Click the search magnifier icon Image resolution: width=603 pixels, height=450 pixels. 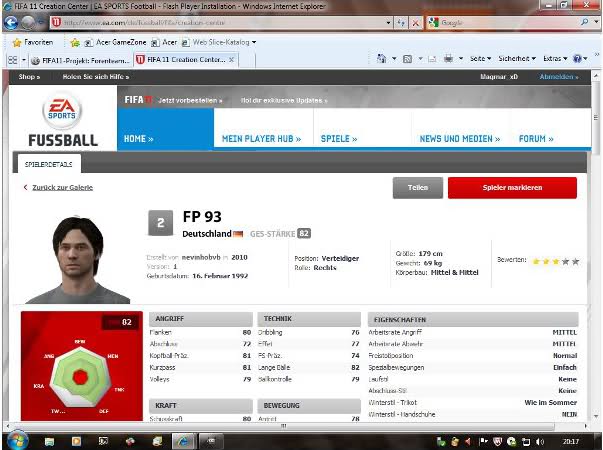point(585,22)
